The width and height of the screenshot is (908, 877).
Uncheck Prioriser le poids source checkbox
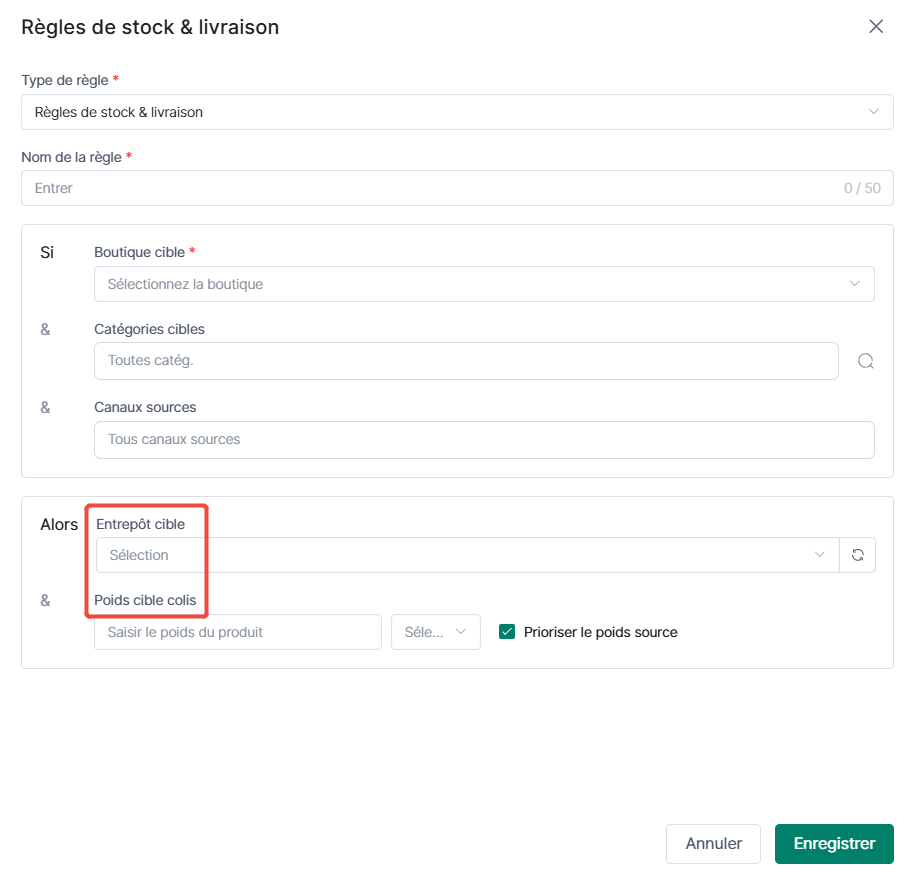pyautogui.click(x=507, y=631)
